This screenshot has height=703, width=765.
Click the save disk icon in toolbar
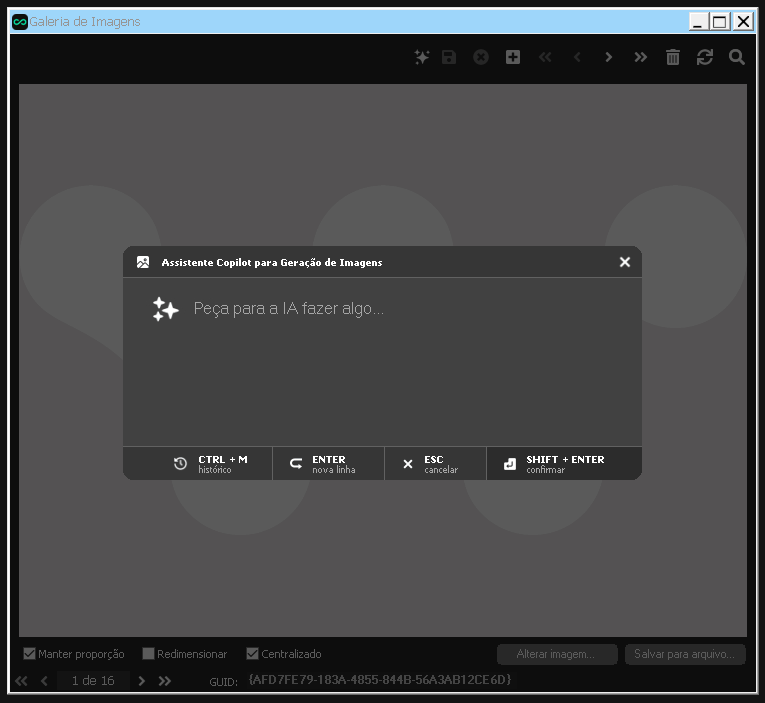pos(449,58)
